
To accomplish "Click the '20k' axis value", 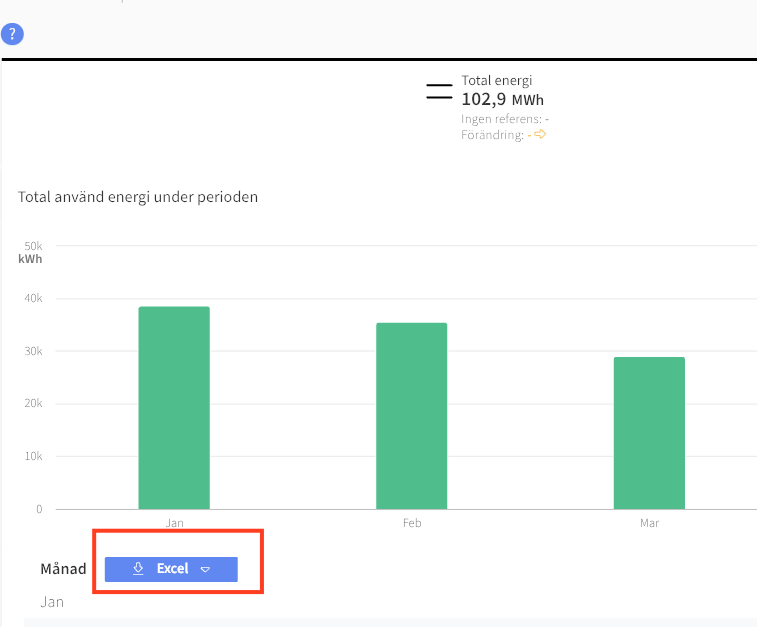I will [x=33, y=403].
